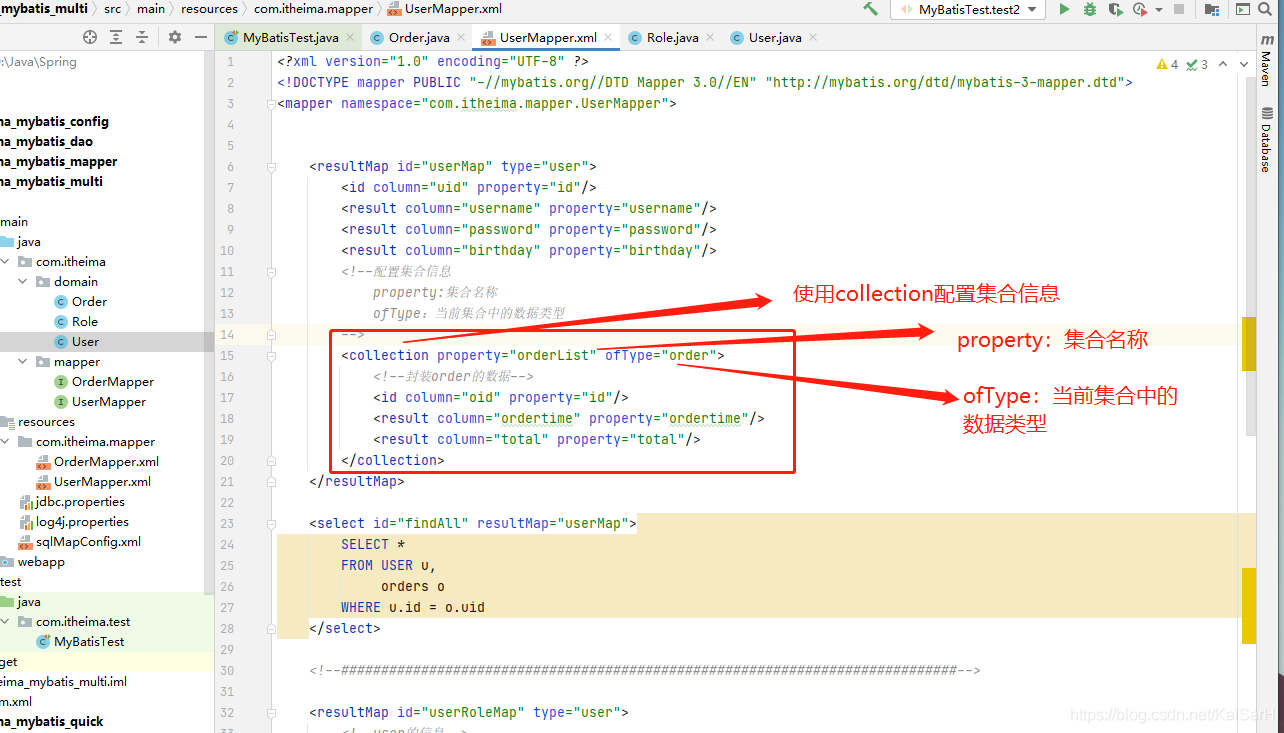Open project view settings gear
1284x733 pixels.
coord(175,37)
